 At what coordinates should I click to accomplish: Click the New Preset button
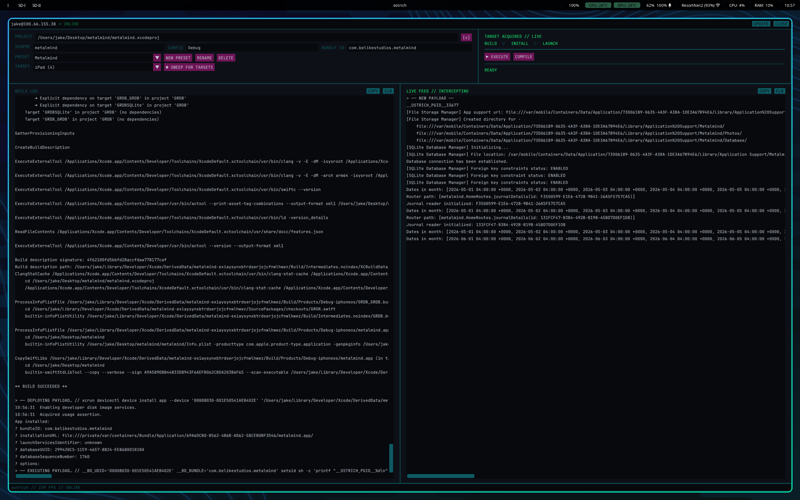(x=178, y=58)
